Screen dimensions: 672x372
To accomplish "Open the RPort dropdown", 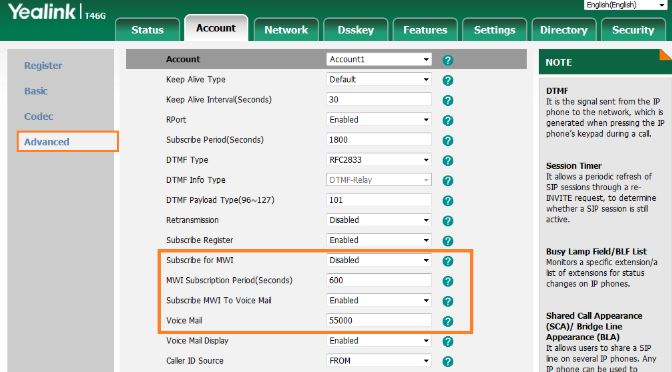I will 379,120.
